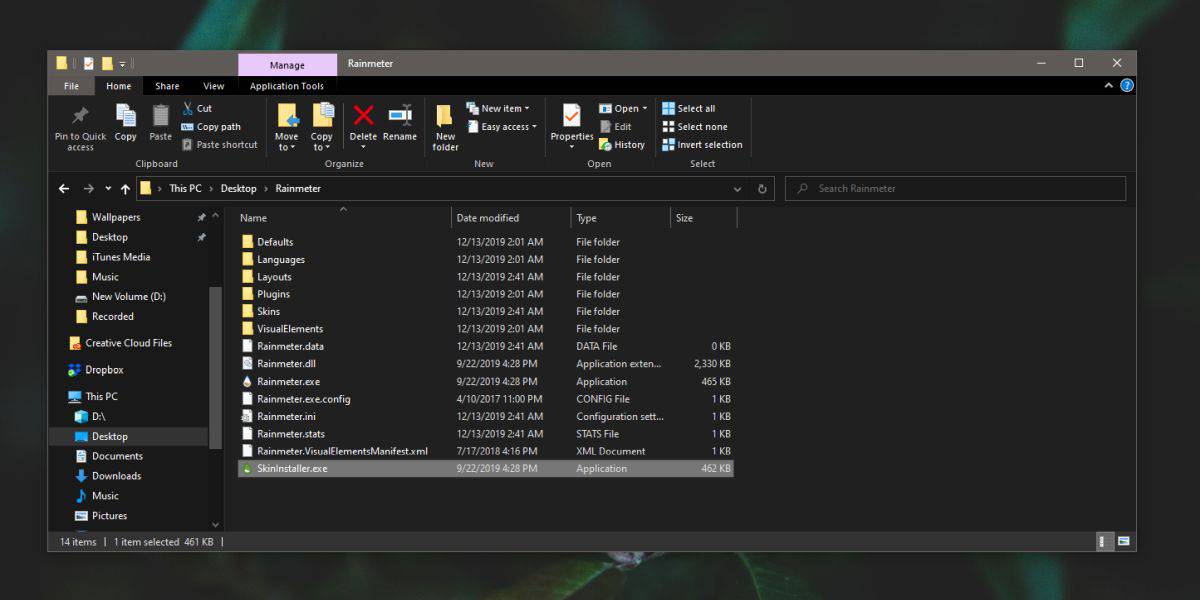Click Select all in the ribbon
1200x600 pixels.
click(x=689, y=109)
